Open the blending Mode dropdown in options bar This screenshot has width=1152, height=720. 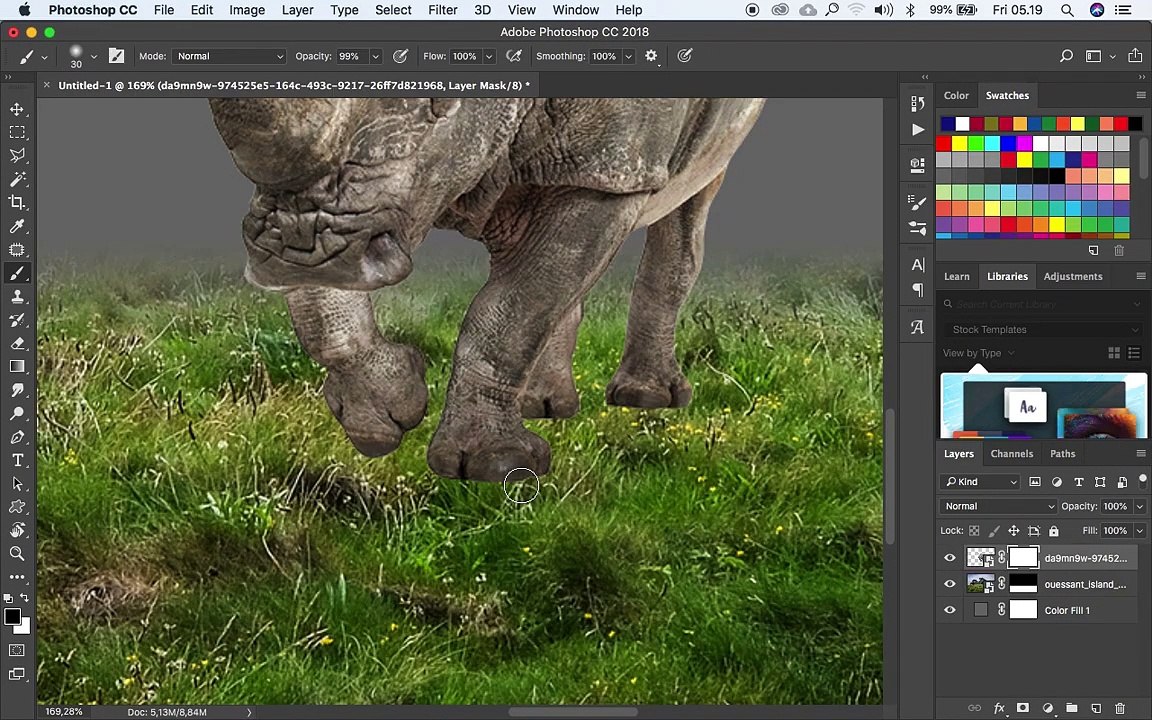[229, 56]
